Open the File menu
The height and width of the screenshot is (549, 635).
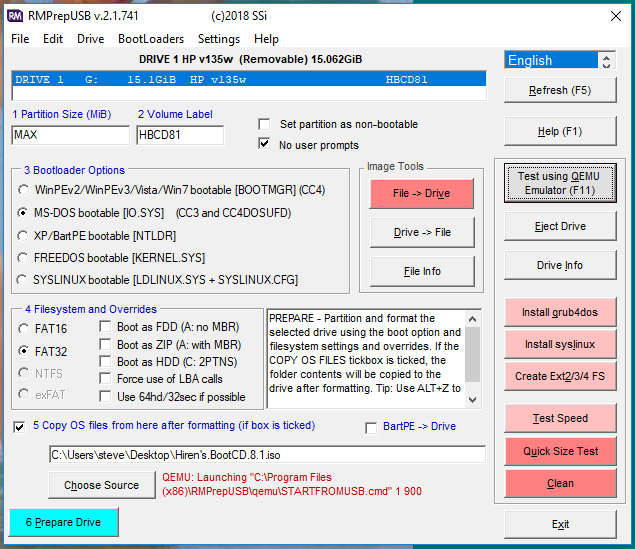pyautogui.click(x=20, y=39)
